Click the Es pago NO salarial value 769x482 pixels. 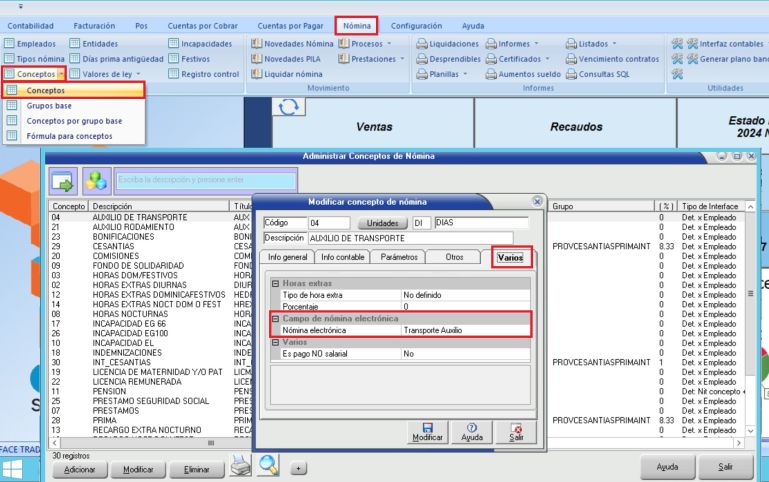point(466,354)
